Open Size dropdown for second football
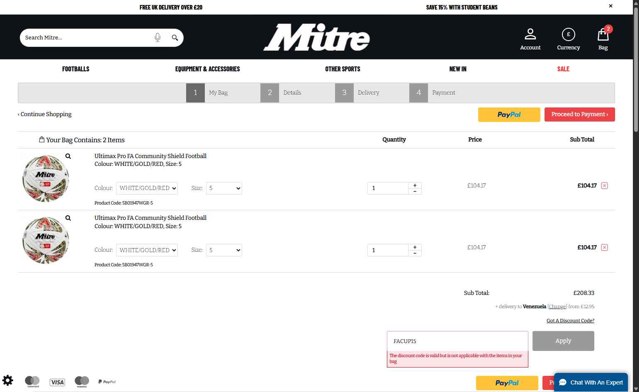The image size is (639, 392). pyautogui.click(x=224, y=250)
